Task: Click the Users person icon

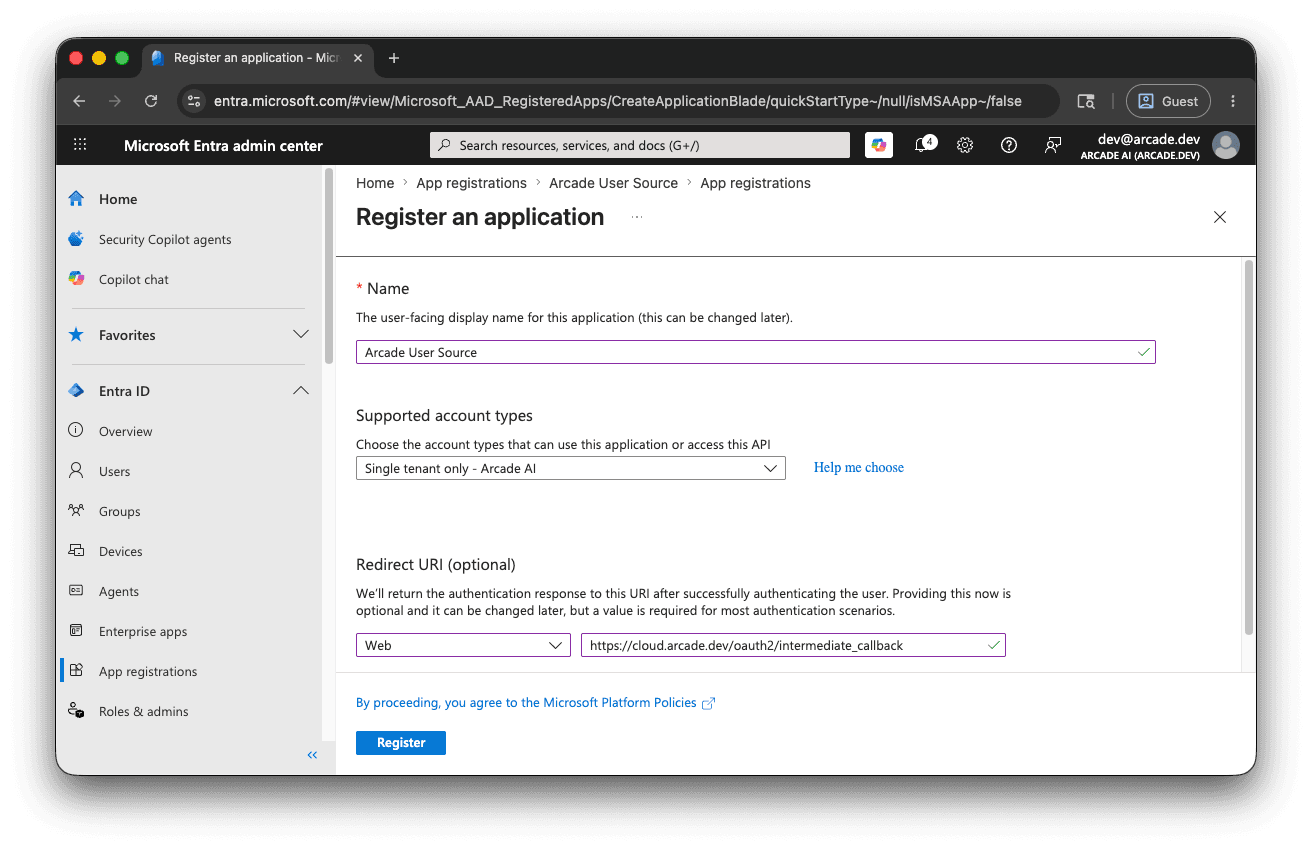Action: [x=76, y=471]
